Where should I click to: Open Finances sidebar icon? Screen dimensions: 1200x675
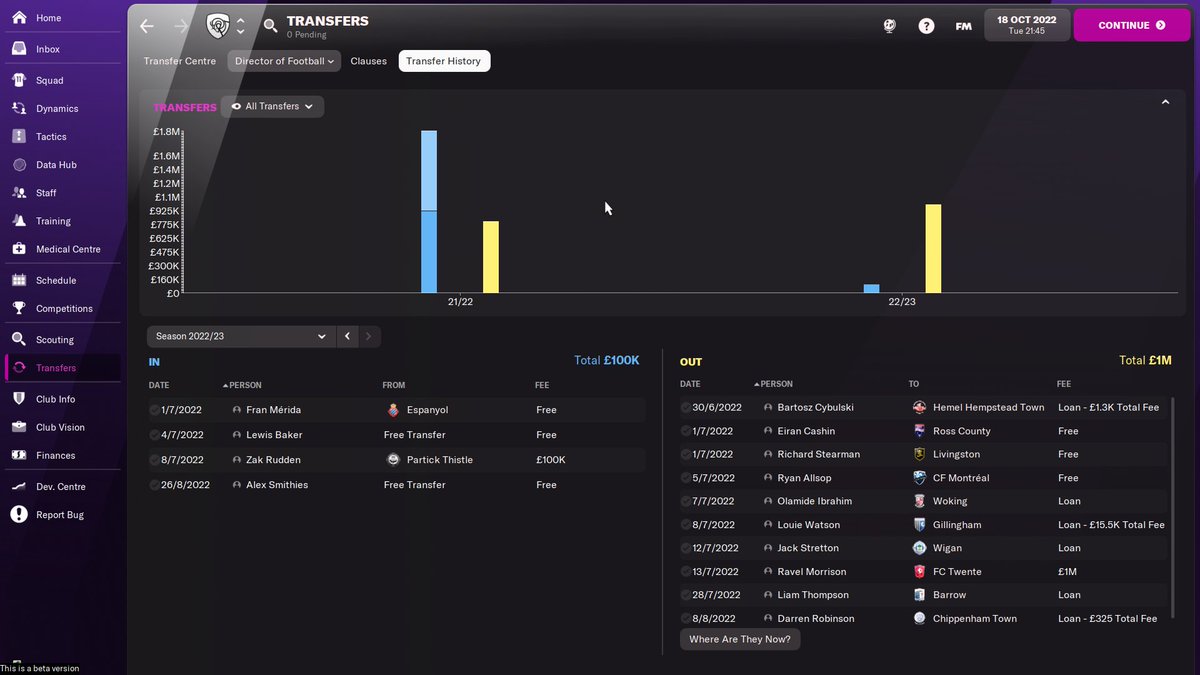18,455
